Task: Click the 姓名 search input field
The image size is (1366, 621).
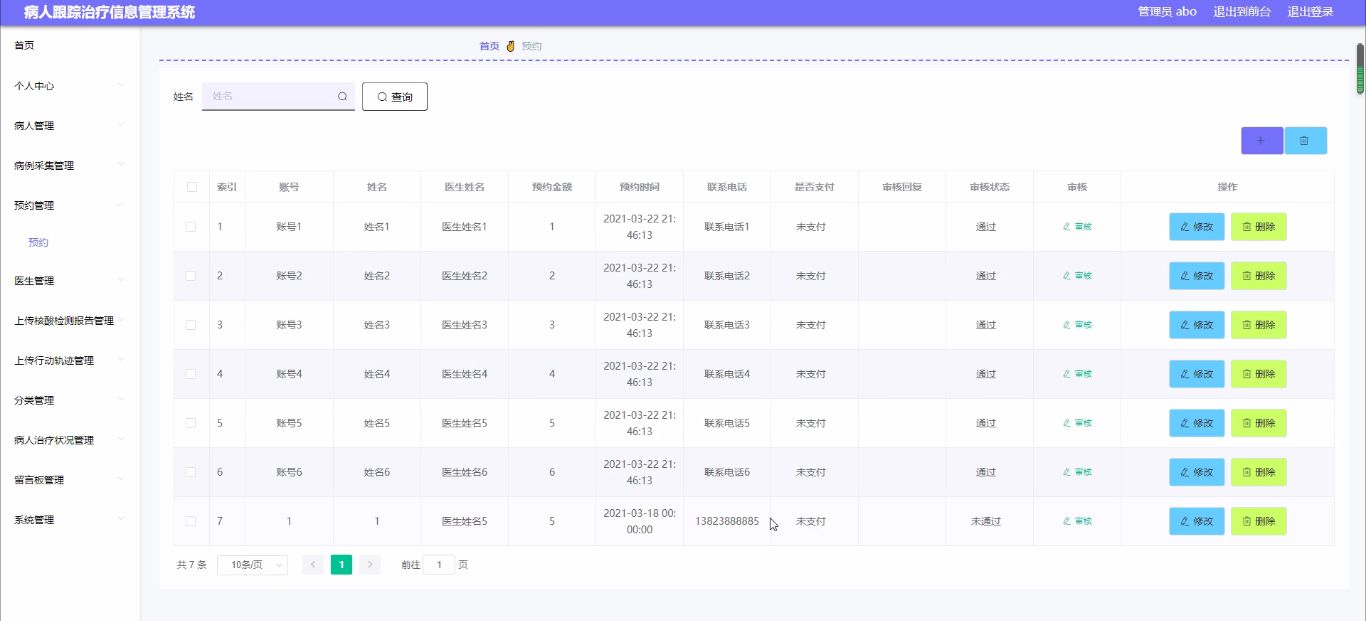Action: [278, 96]
